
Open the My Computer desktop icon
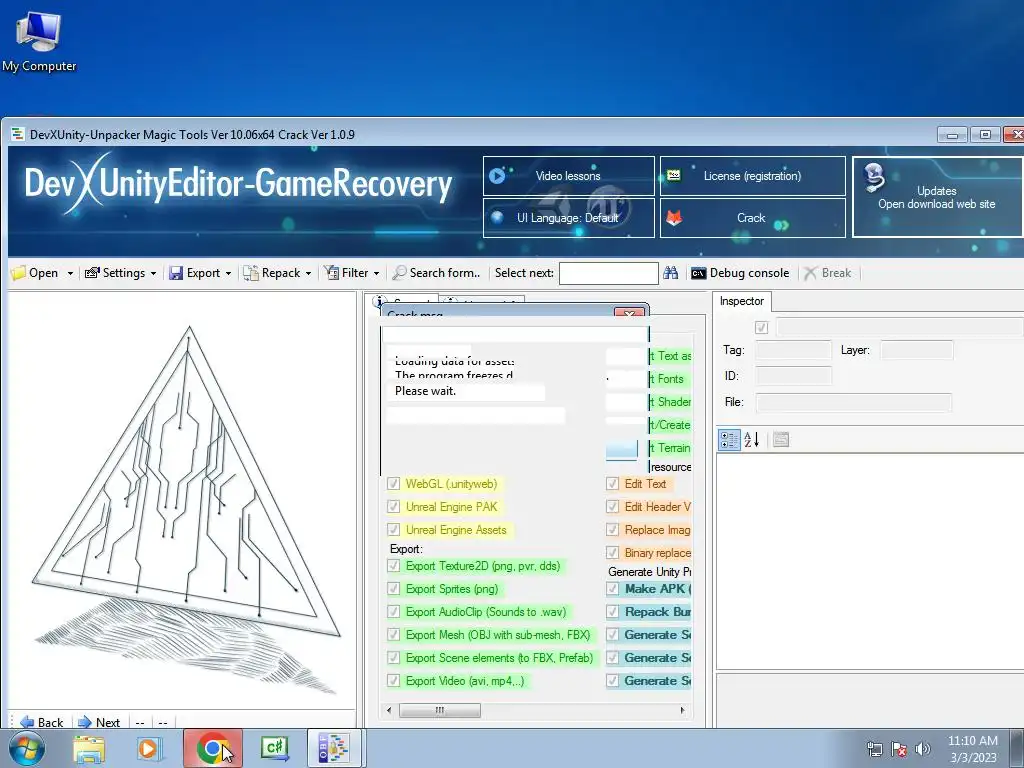[39, 40]
